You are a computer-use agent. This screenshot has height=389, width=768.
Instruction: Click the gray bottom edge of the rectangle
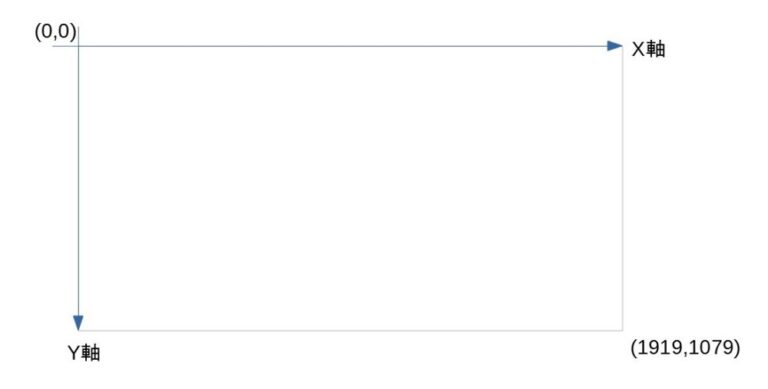[350, 331]
